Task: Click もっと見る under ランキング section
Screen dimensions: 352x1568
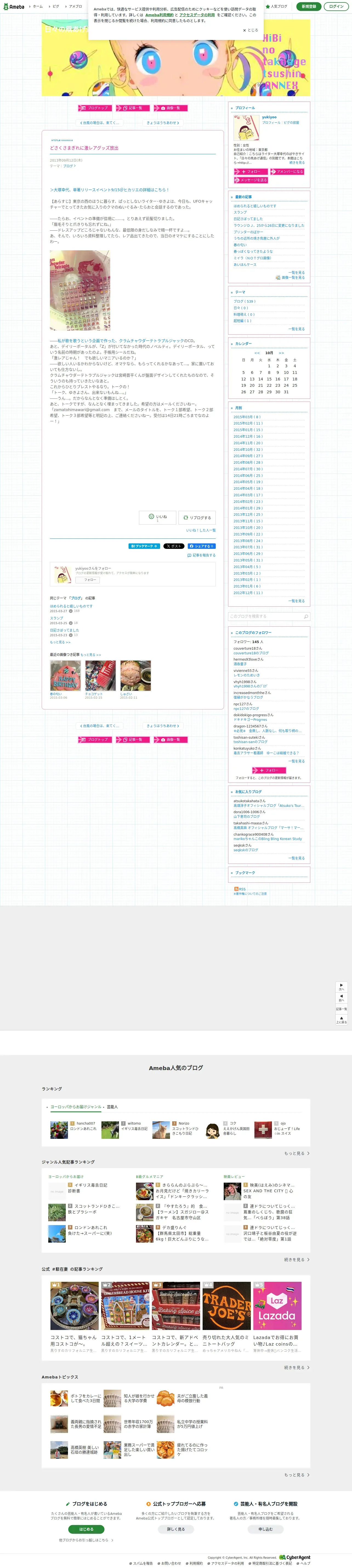Action: click(297, 1154)
